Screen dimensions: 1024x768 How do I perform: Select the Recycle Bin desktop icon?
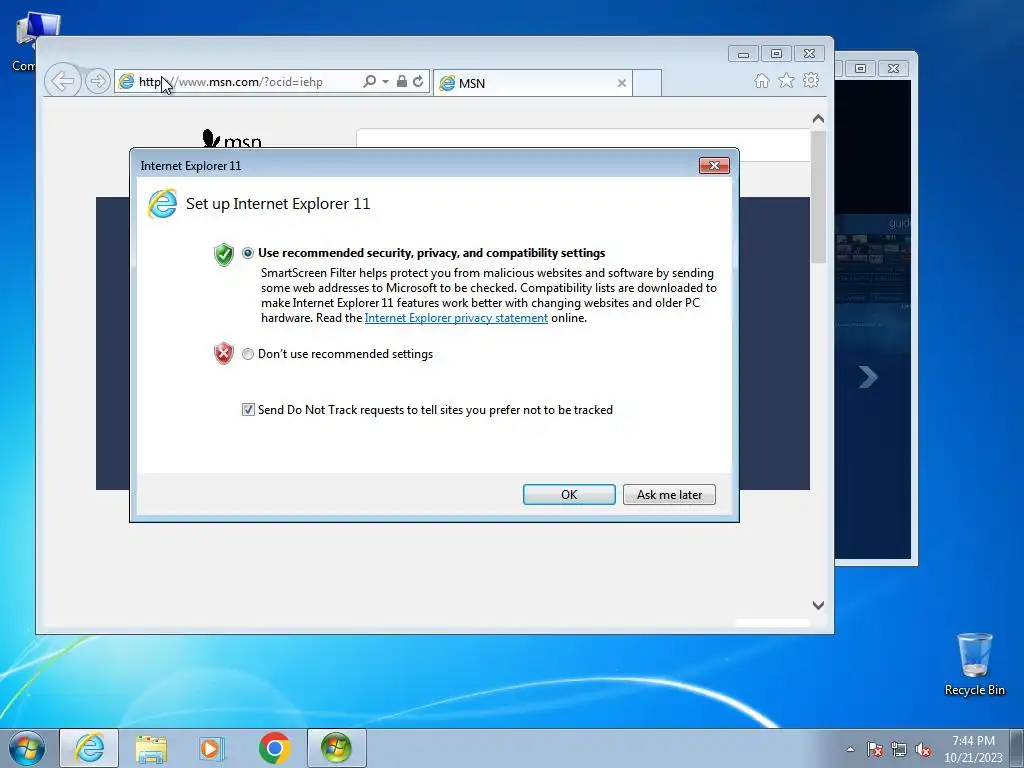coord(974,664)
